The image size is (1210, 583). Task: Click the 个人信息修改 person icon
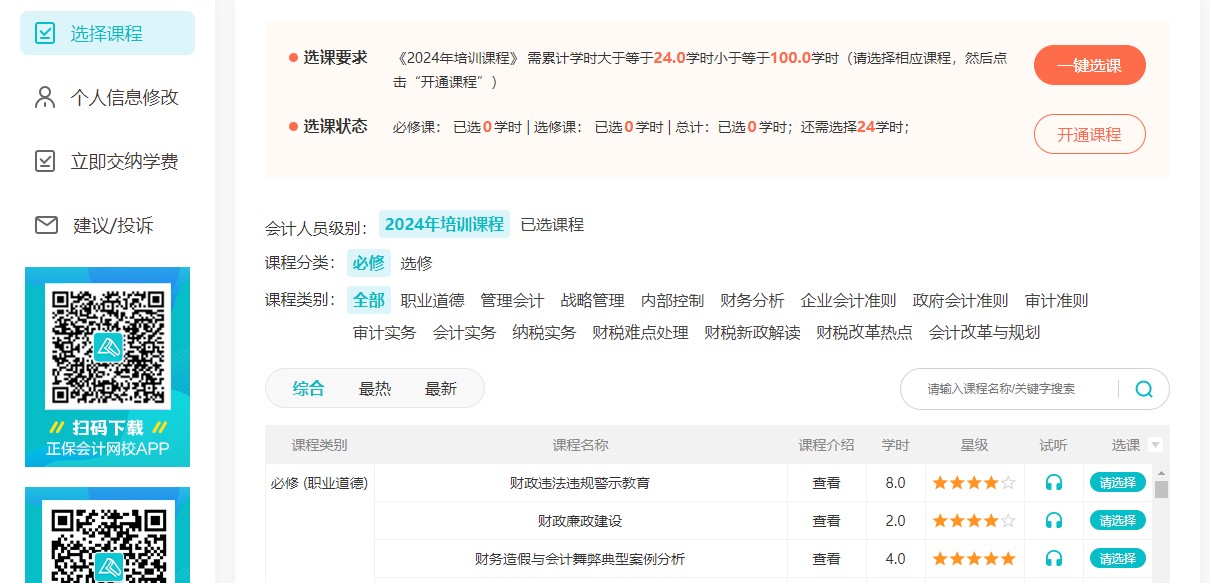click(x=45, y=97)
